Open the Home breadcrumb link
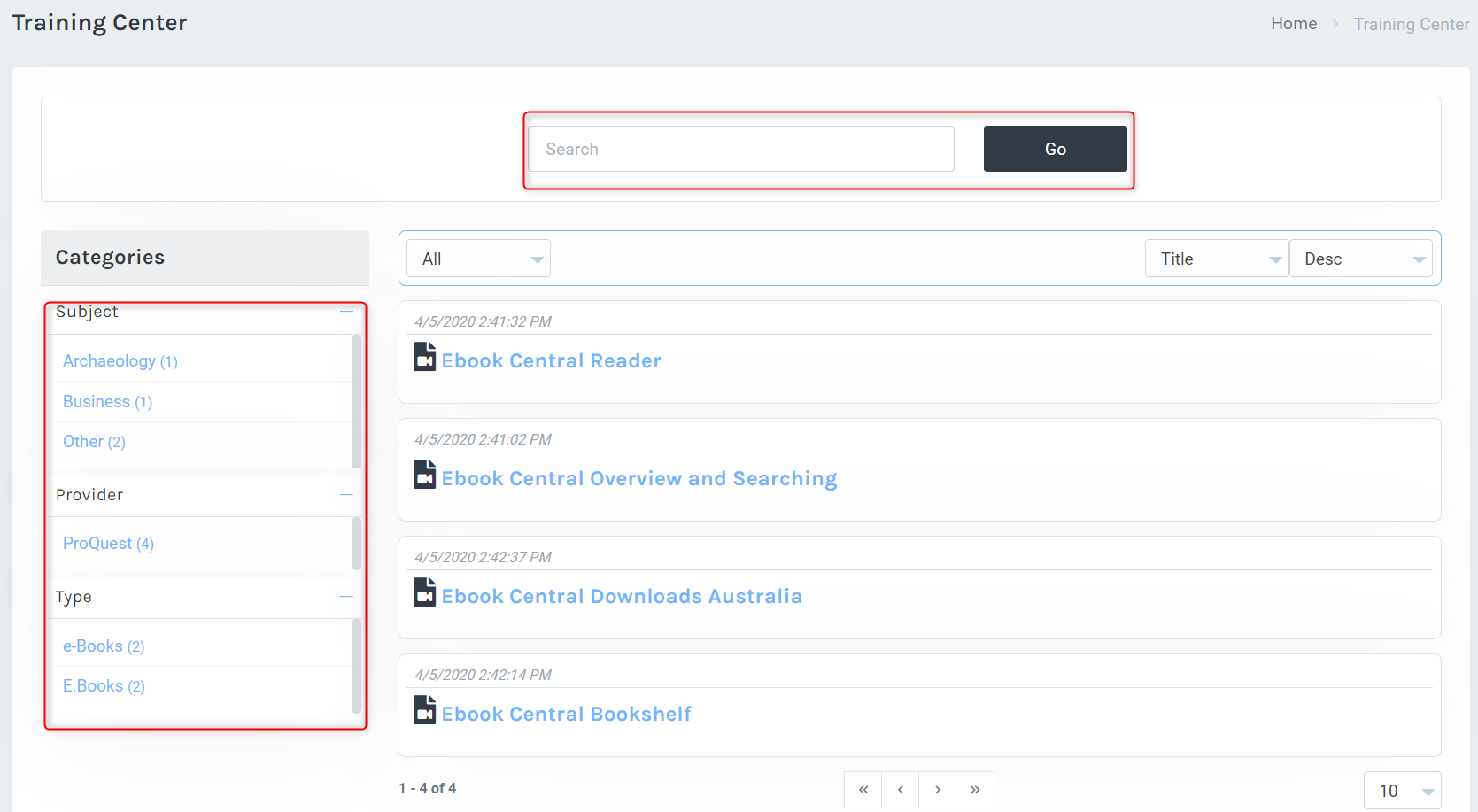 (x=1294, y=24)
